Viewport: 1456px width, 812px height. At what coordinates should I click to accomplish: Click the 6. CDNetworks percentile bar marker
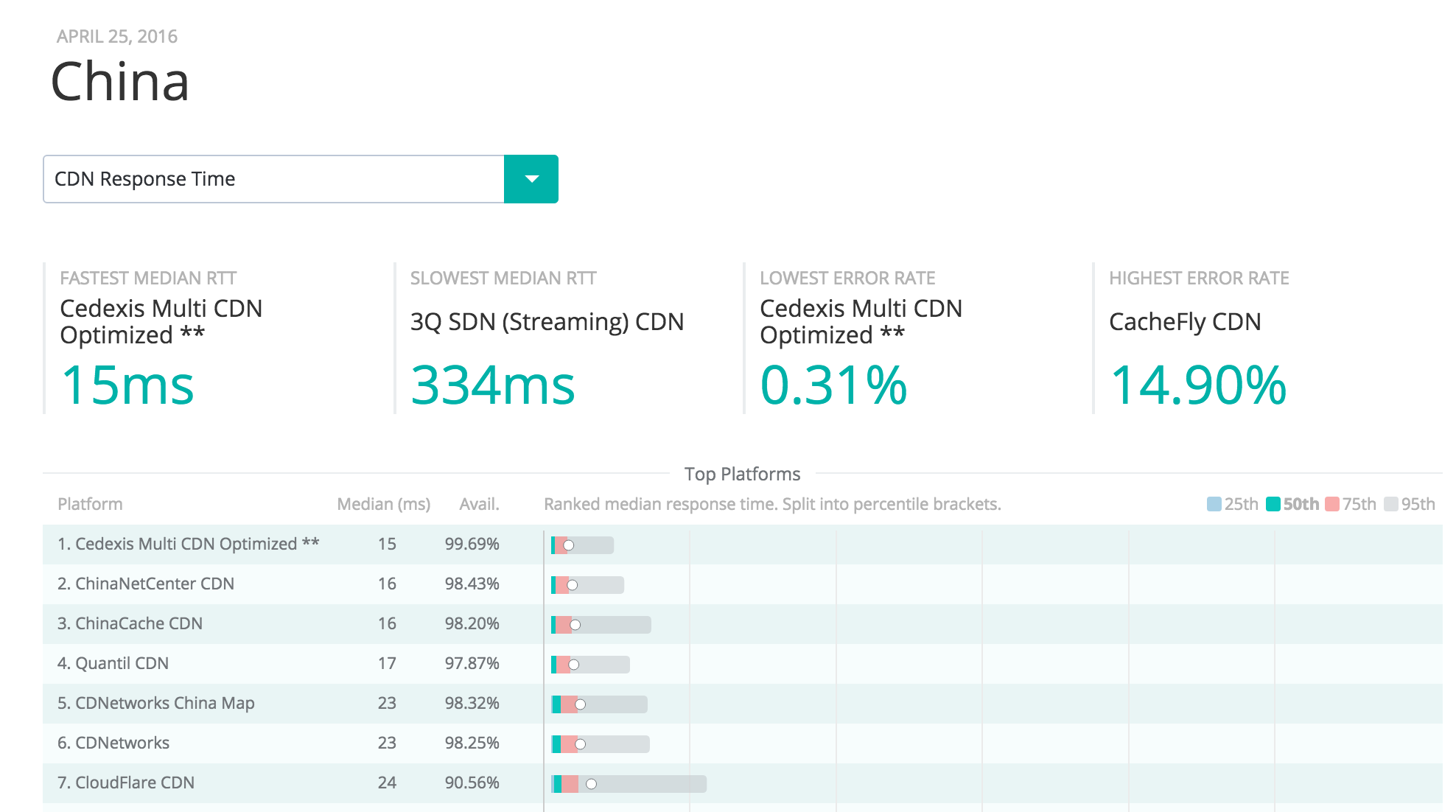coord(581,744)
